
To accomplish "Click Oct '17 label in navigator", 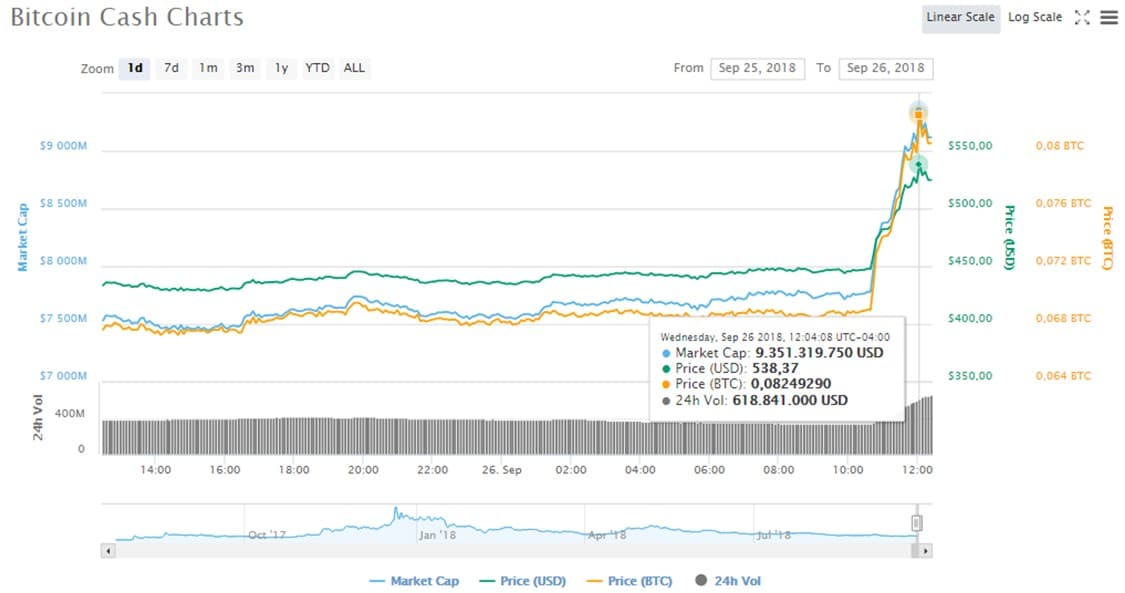I will point(267,536).
